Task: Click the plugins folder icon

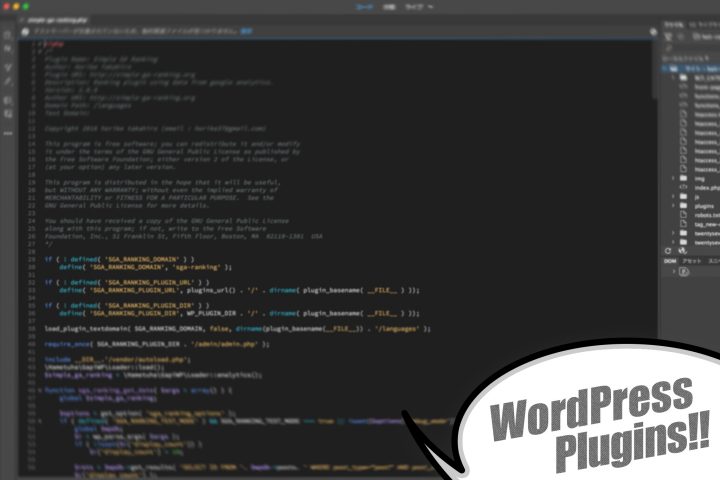Action: 683,206
